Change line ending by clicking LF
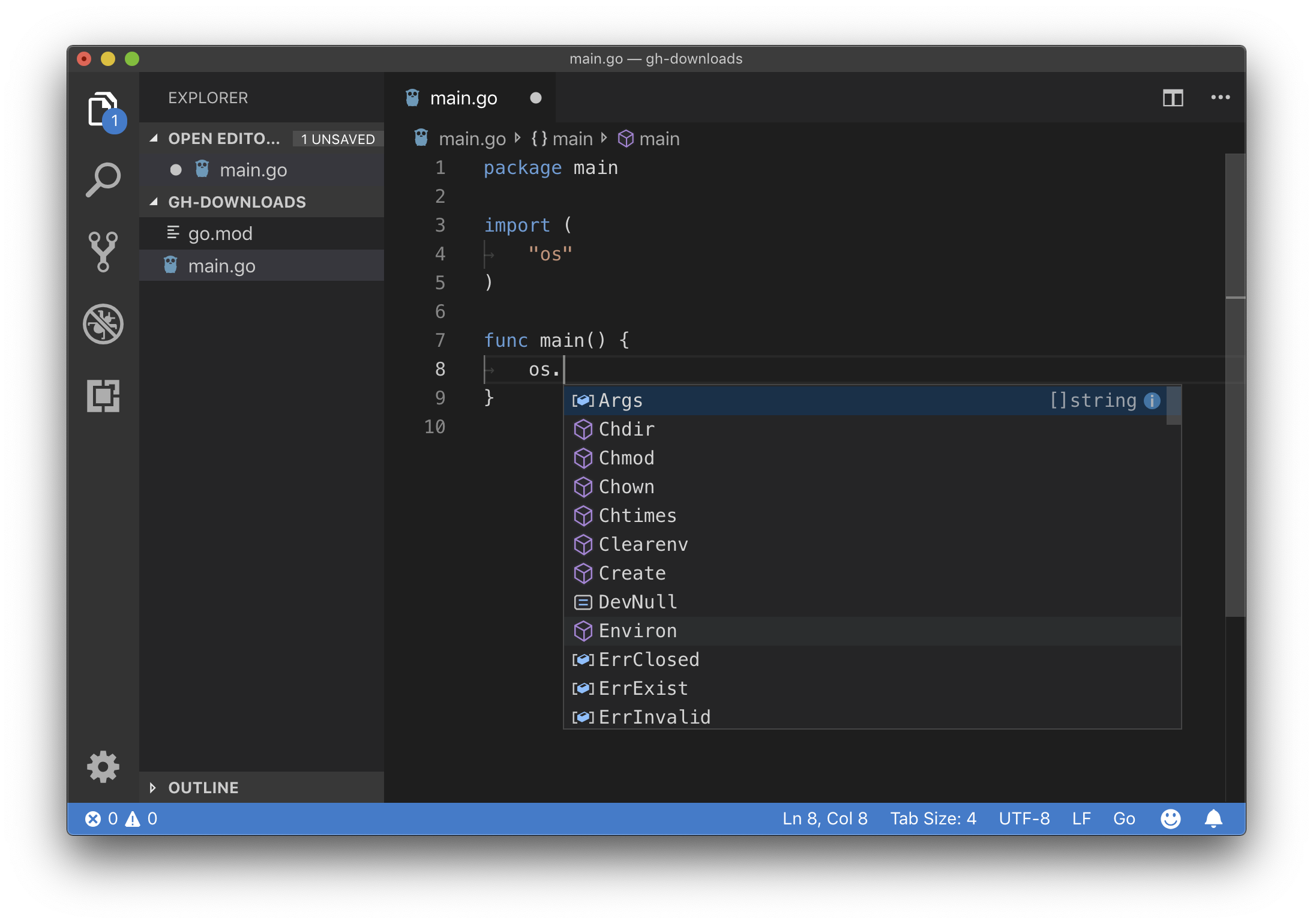 pos(1081,818)
